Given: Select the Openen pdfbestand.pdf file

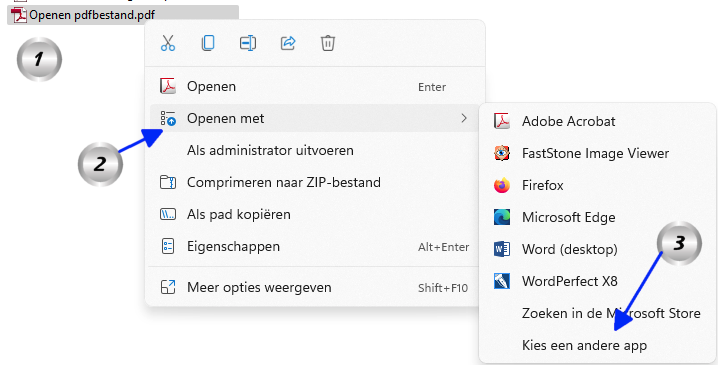Looking at the screenshot, I should 123,15.
